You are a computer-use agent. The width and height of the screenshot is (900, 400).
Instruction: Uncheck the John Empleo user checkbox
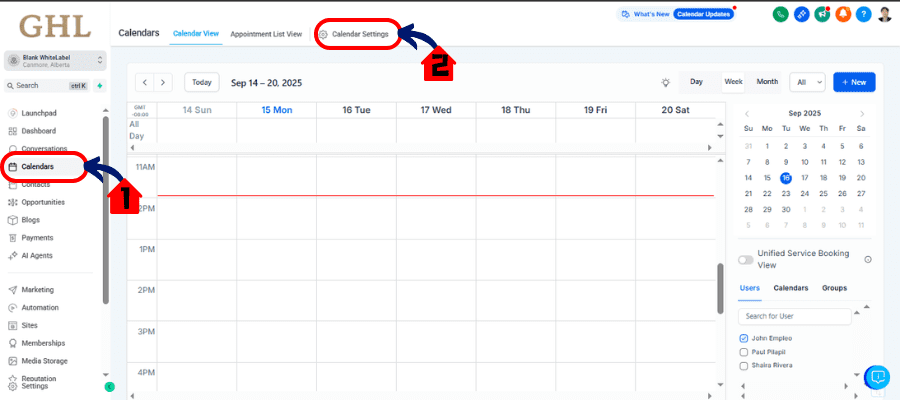(744, 338)
